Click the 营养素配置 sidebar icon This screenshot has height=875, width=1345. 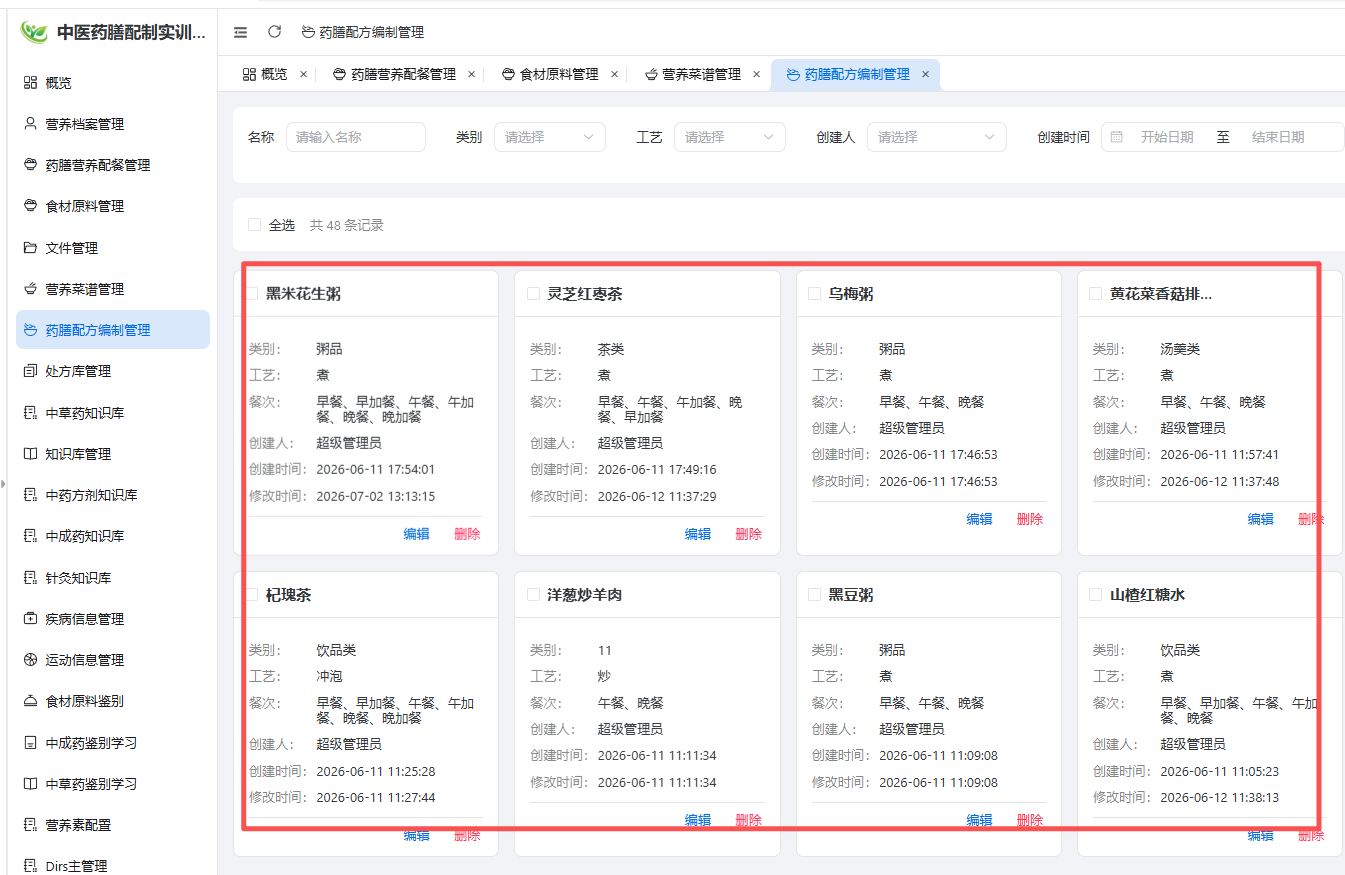click(x=30, y=825)
